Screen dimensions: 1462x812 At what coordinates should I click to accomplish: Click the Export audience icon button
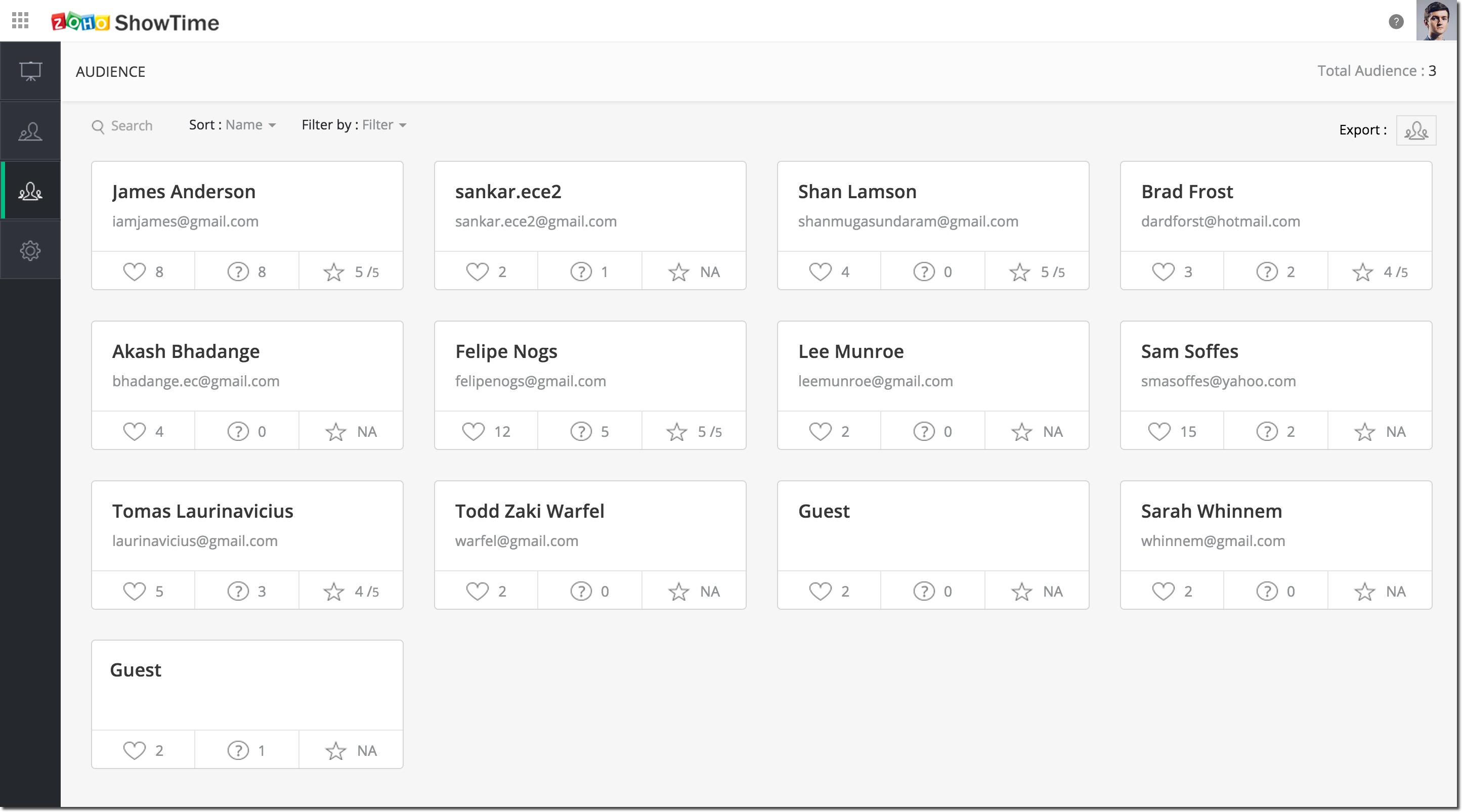coord(1415,131)
